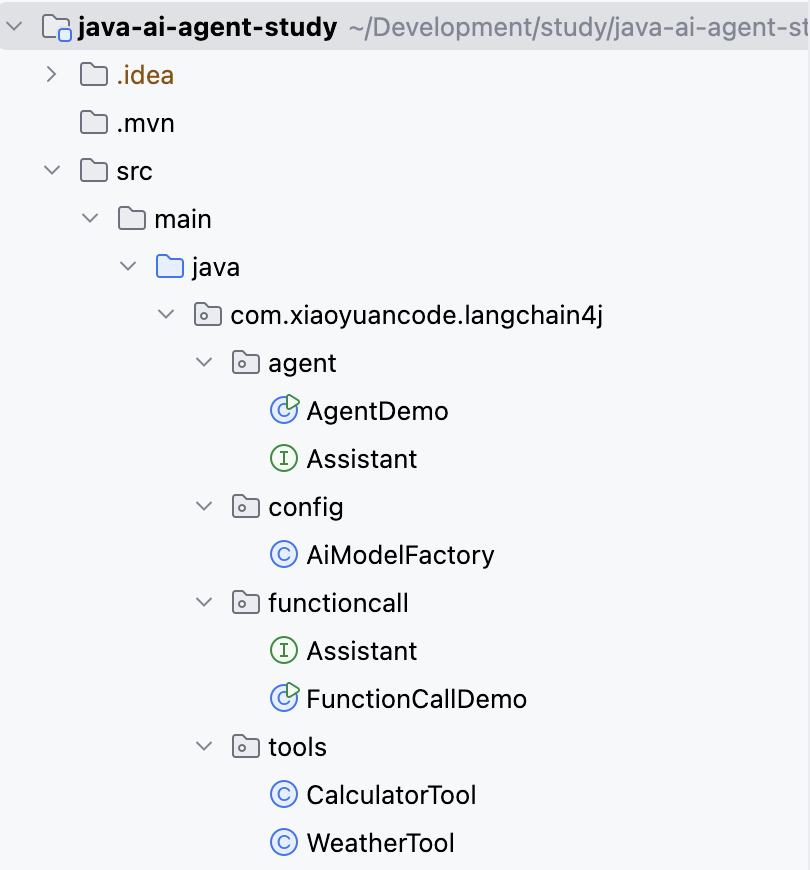Select the .idea folder name
This screenshot has height=870, width=810.
coord(145,75)
